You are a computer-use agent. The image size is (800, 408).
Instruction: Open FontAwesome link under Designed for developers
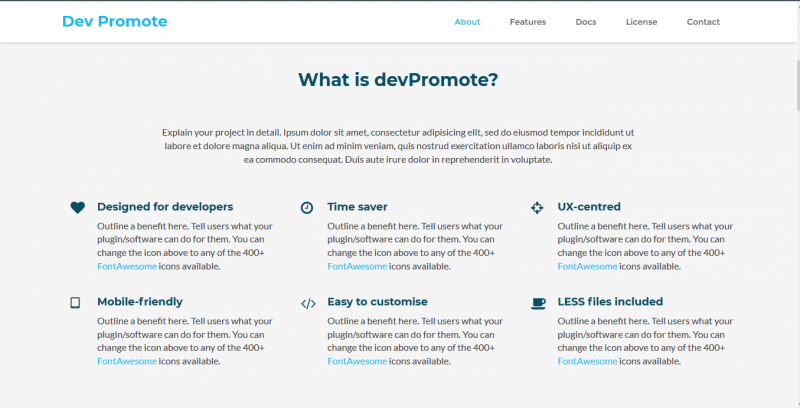(127, 266)
